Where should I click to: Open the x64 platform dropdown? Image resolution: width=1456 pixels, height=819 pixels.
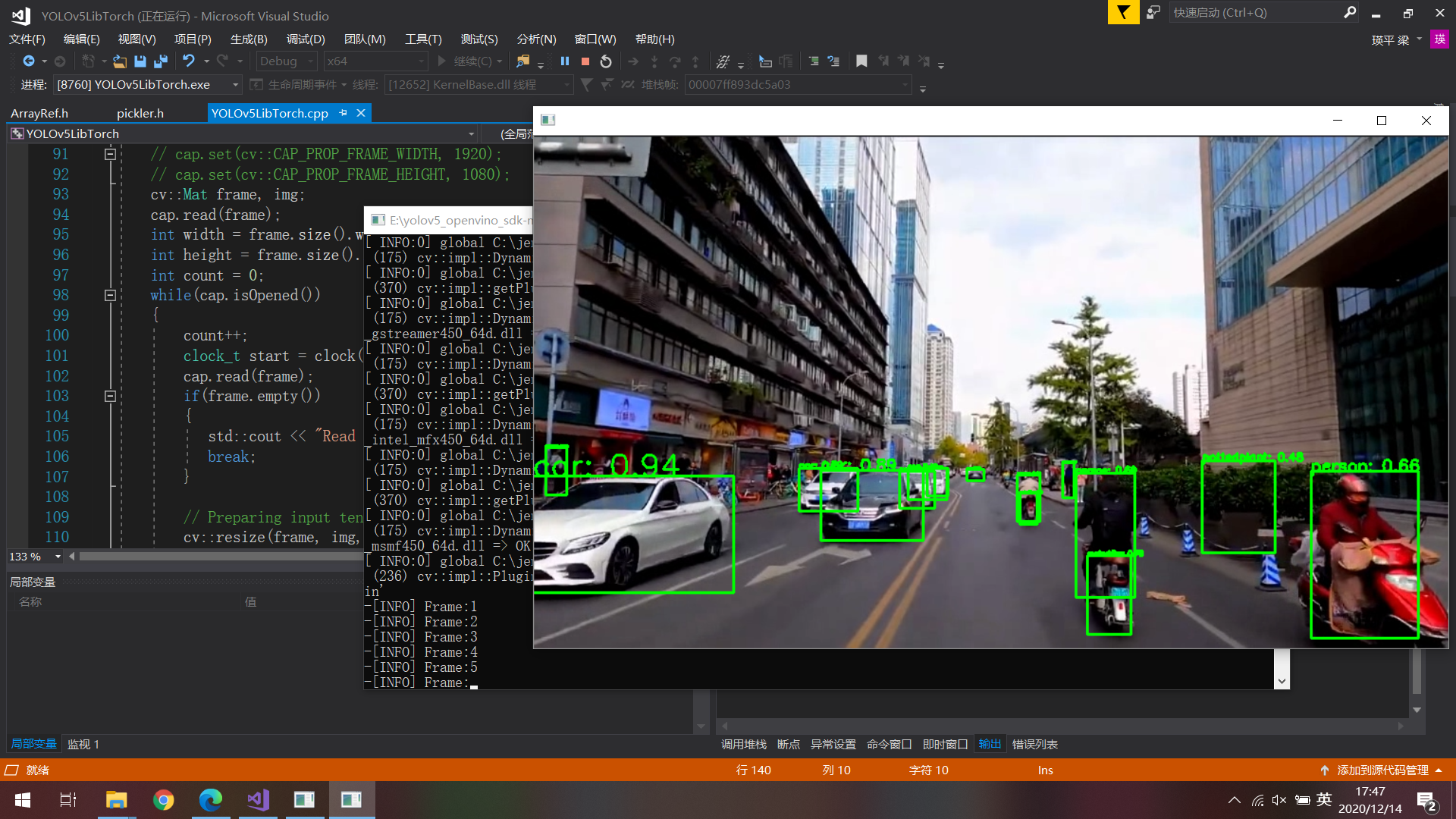tap(376, 61)
